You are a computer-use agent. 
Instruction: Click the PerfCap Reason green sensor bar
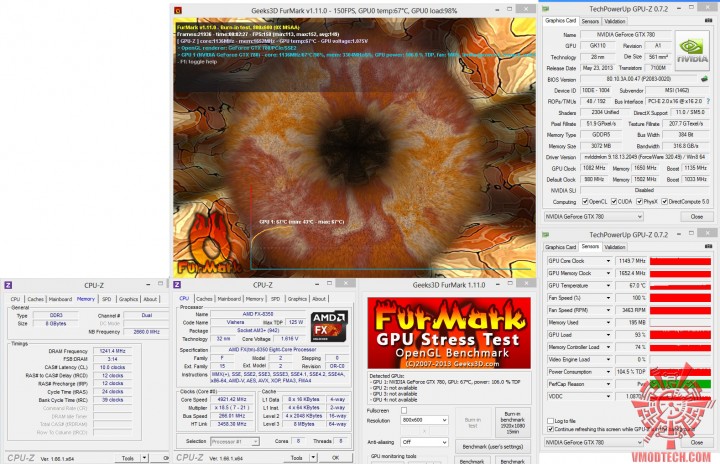[x=681, y=384]
